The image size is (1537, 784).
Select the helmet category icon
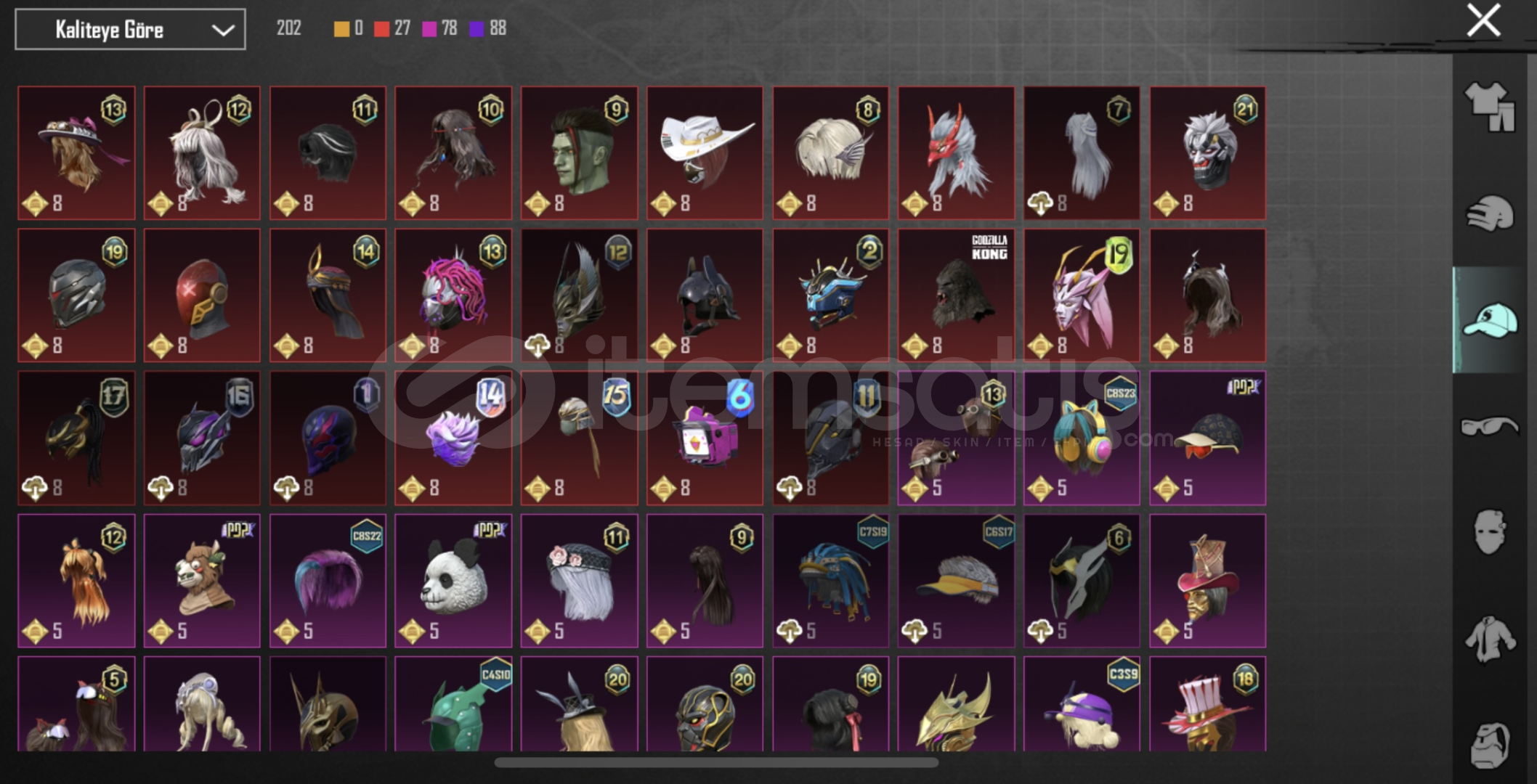coord(1489,213)
